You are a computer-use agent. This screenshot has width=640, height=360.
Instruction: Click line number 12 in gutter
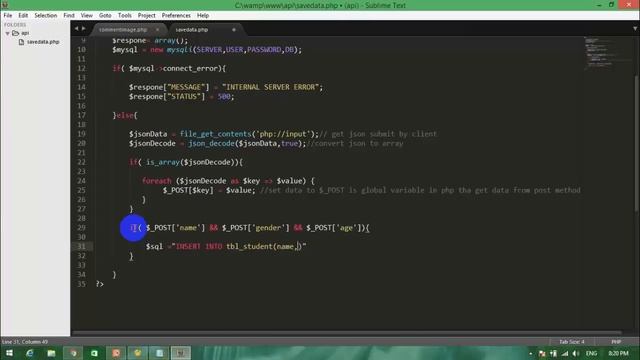81,69
